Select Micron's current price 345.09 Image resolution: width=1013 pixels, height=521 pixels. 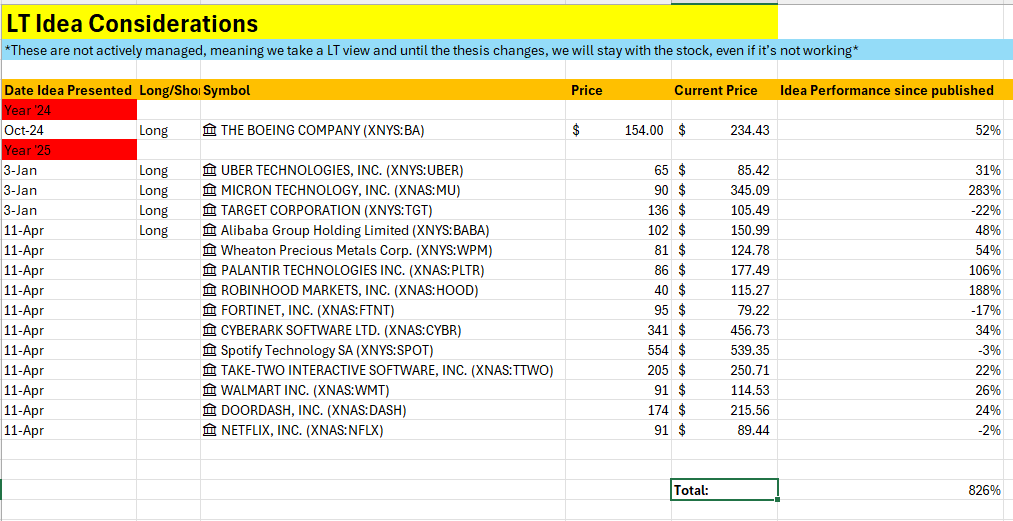pyautogui.click(x=725, y=191)
